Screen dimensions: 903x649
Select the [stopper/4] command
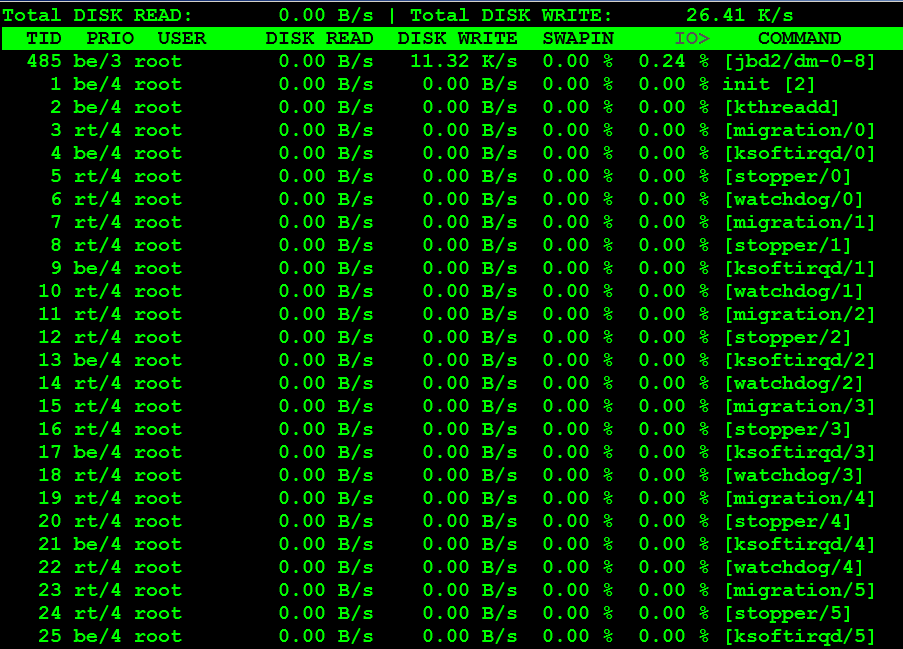(788, 522)
